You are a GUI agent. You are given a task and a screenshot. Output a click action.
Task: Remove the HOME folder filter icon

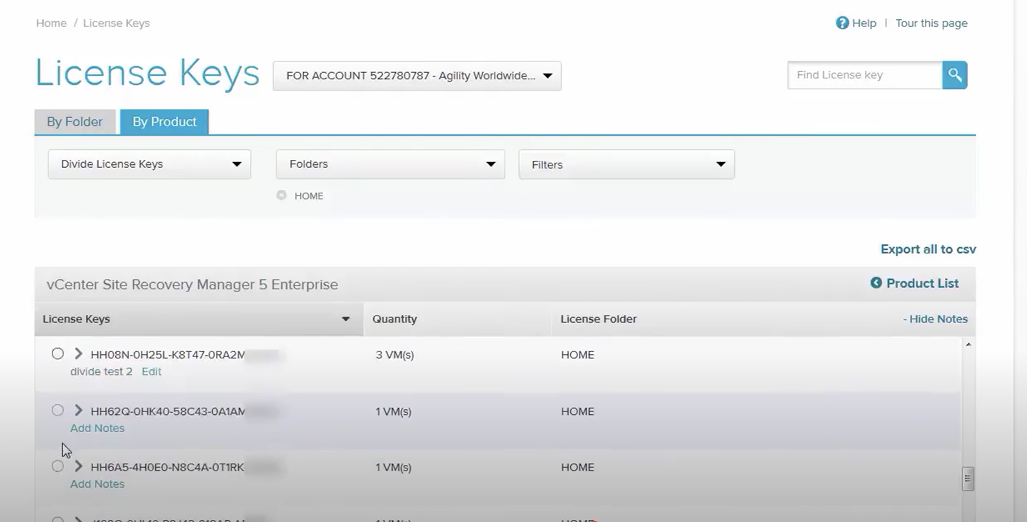click(282, 195)
